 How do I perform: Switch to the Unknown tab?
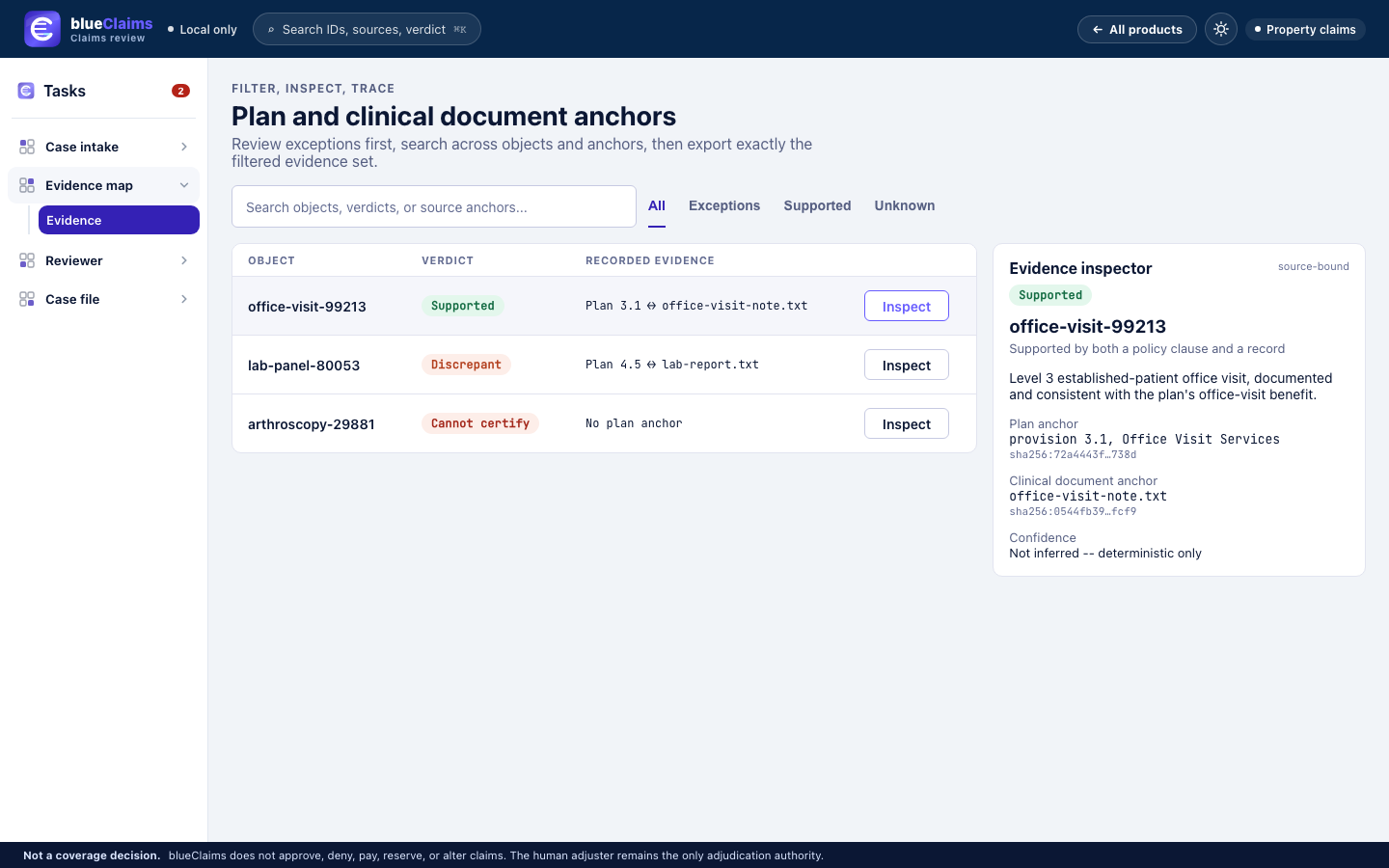point(905,205)
